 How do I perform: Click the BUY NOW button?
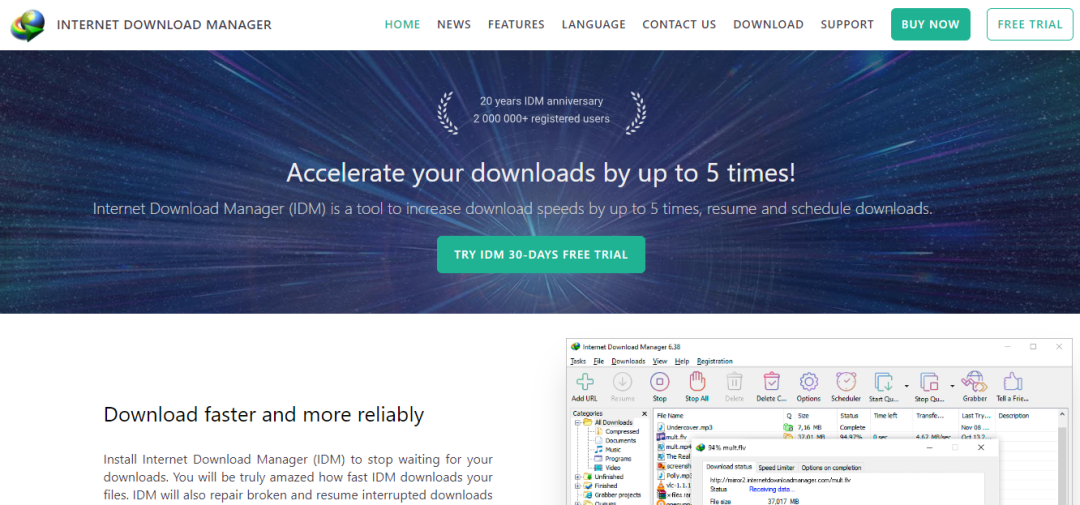[x=930, y=25]
